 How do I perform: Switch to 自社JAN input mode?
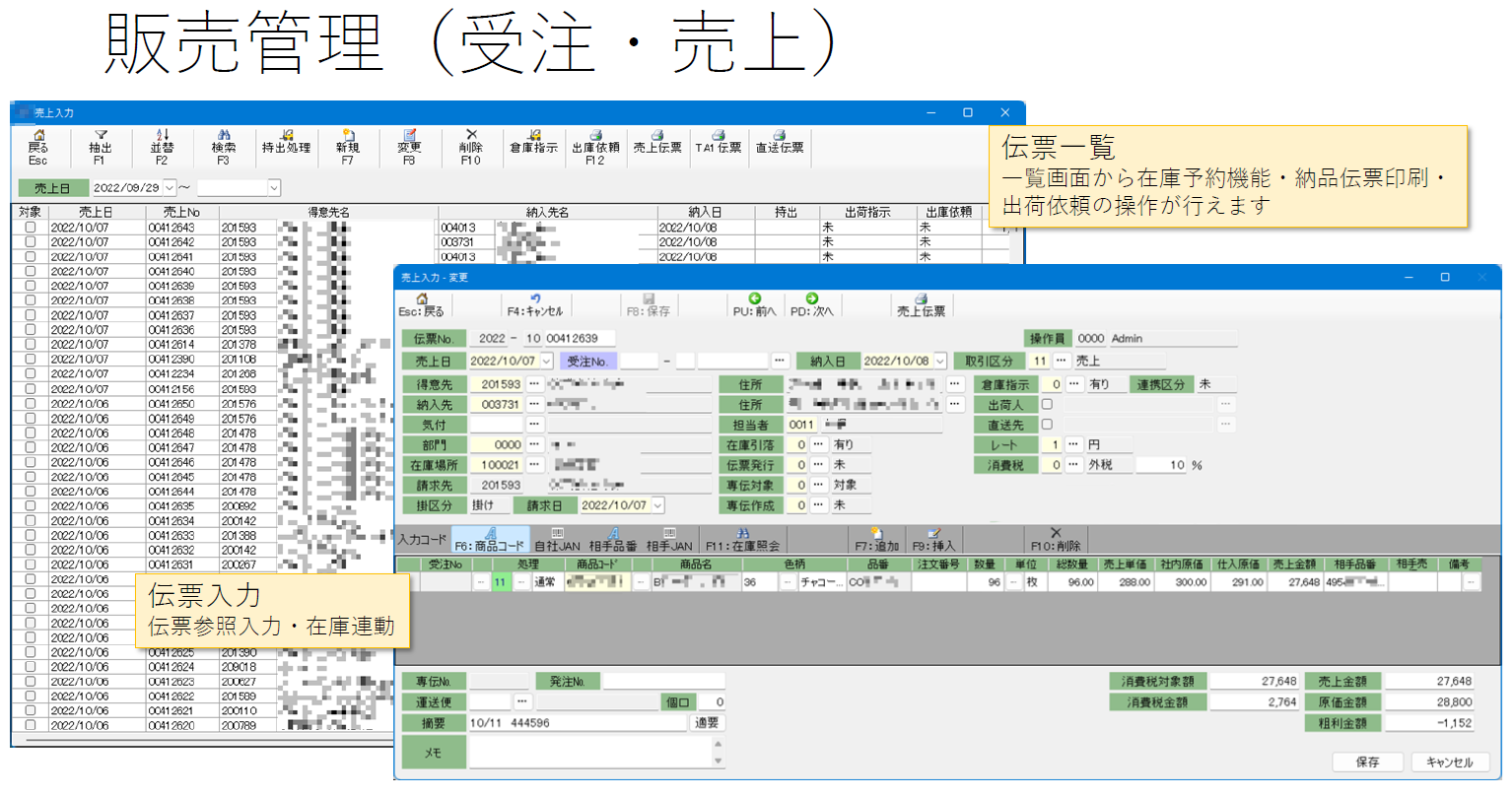(557, 539)
